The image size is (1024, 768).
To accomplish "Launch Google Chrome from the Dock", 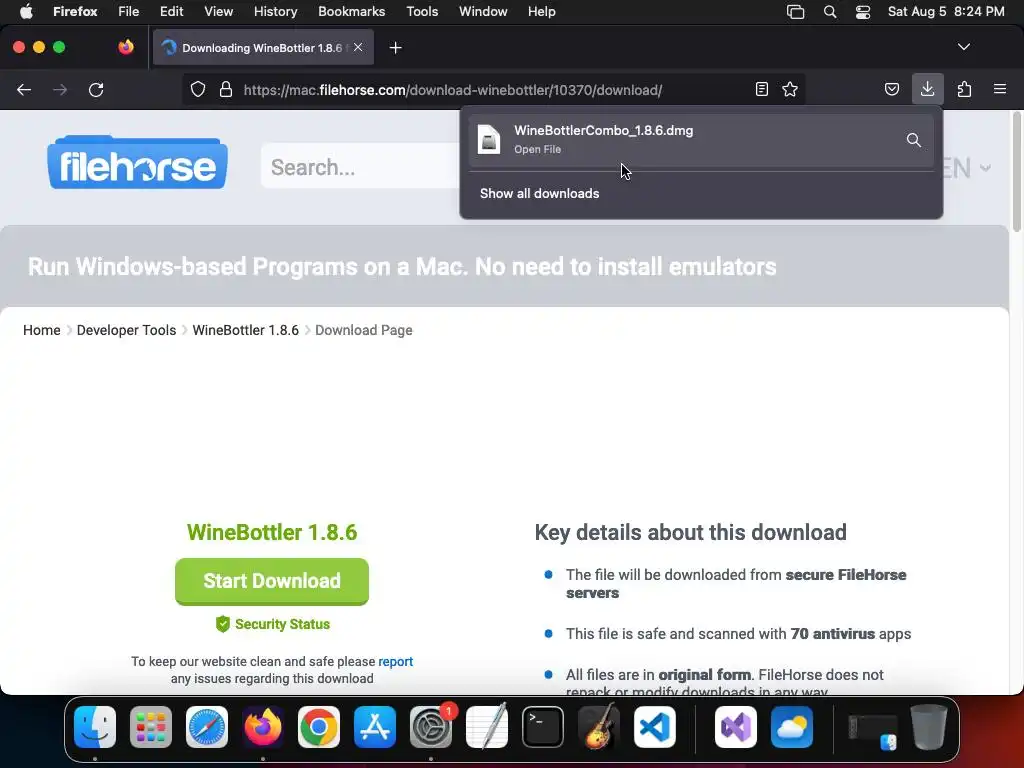I will click(x=319, y=726).
